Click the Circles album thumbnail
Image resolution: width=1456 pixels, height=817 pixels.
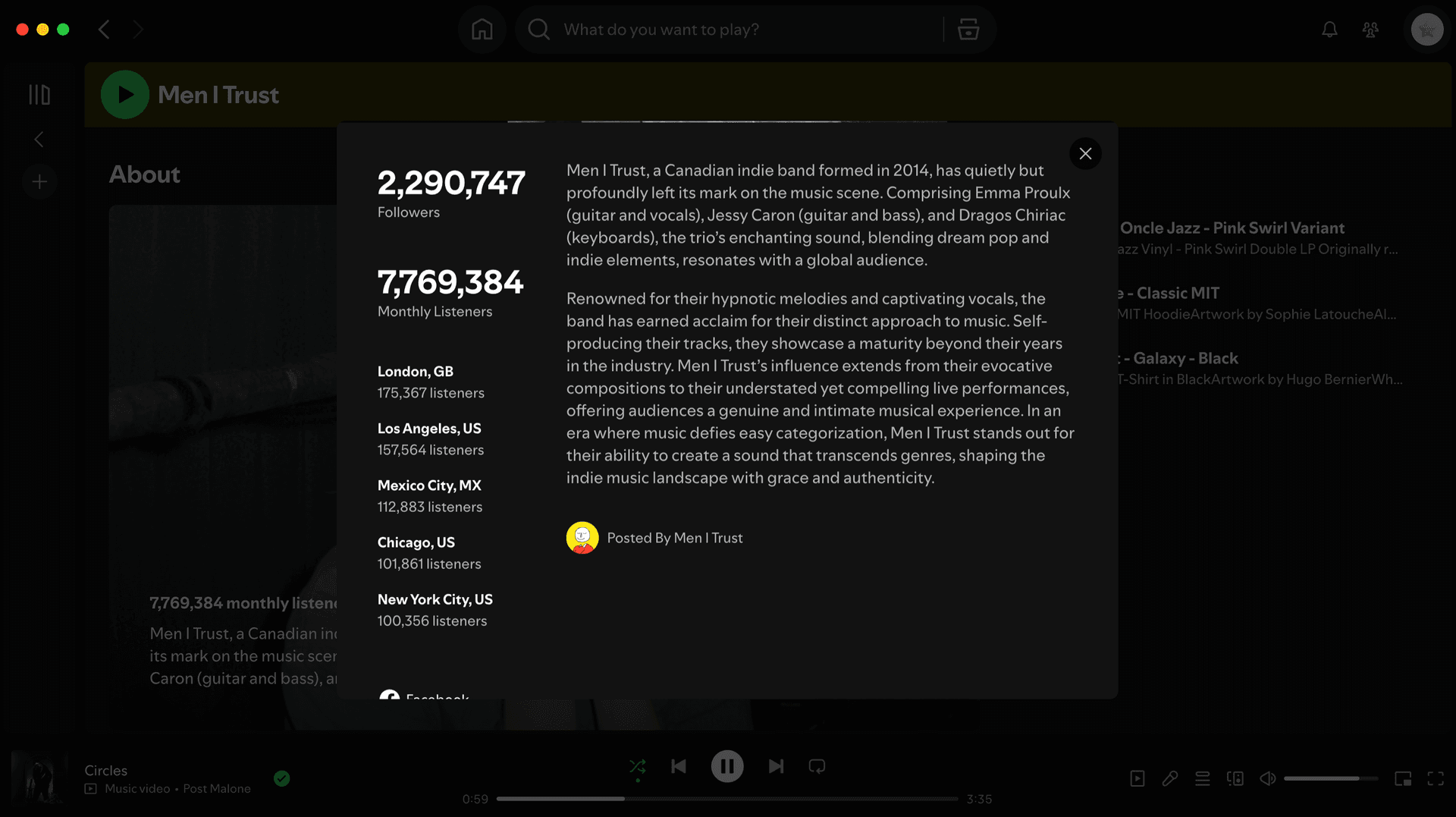pyautogui.click(x=39, y=778)
